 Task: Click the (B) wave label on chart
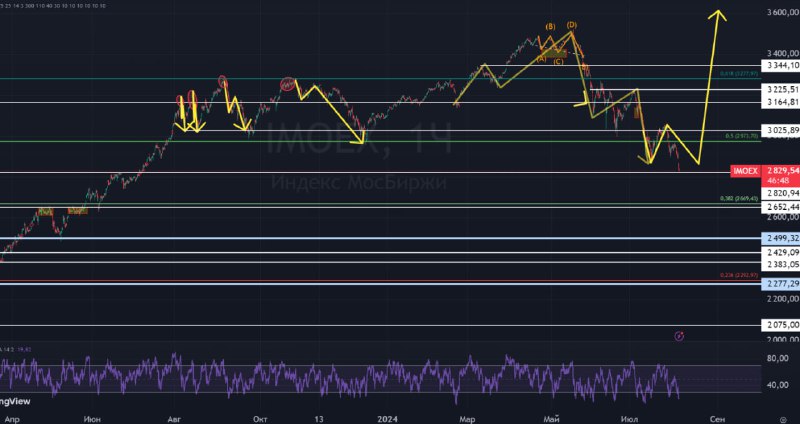(550, 27)
